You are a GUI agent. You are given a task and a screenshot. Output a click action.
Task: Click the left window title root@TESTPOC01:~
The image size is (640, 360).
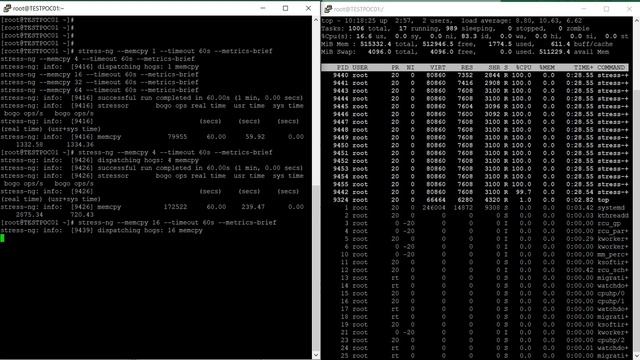pyautogui.click(x=38, y=9)
